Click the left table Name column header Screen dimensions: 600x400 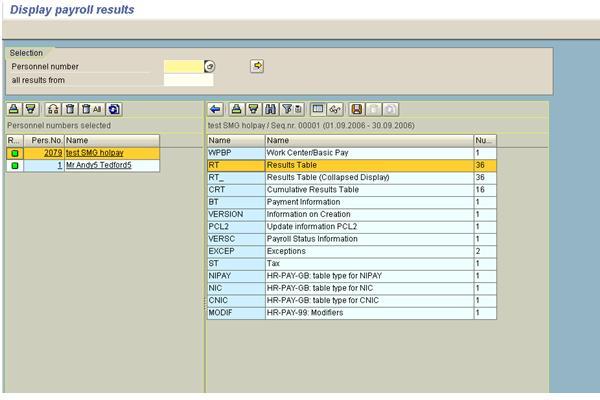coord(112,140)
